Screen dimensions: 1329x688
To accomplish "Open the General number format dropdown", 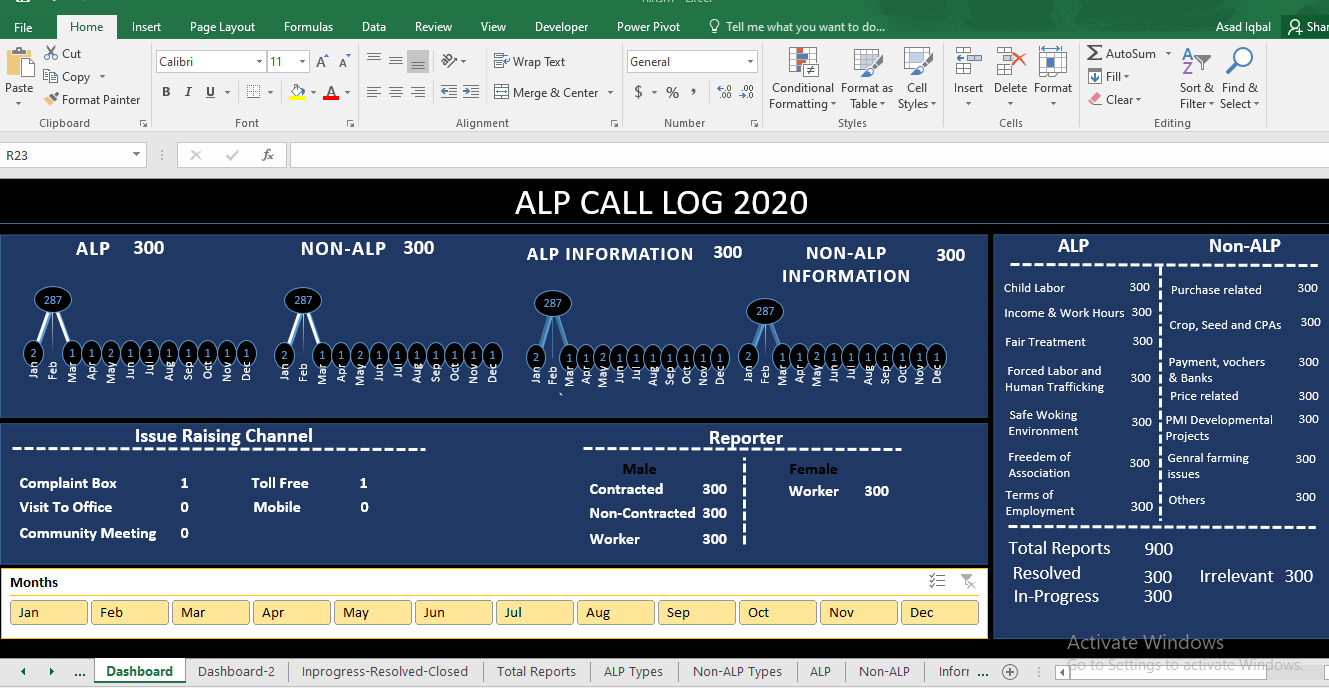I will point(750,62).
